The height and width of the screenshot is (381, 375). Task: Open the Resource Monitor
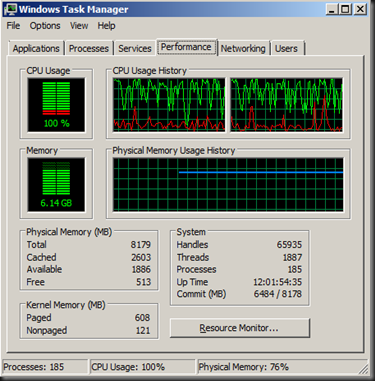point(240,328)
